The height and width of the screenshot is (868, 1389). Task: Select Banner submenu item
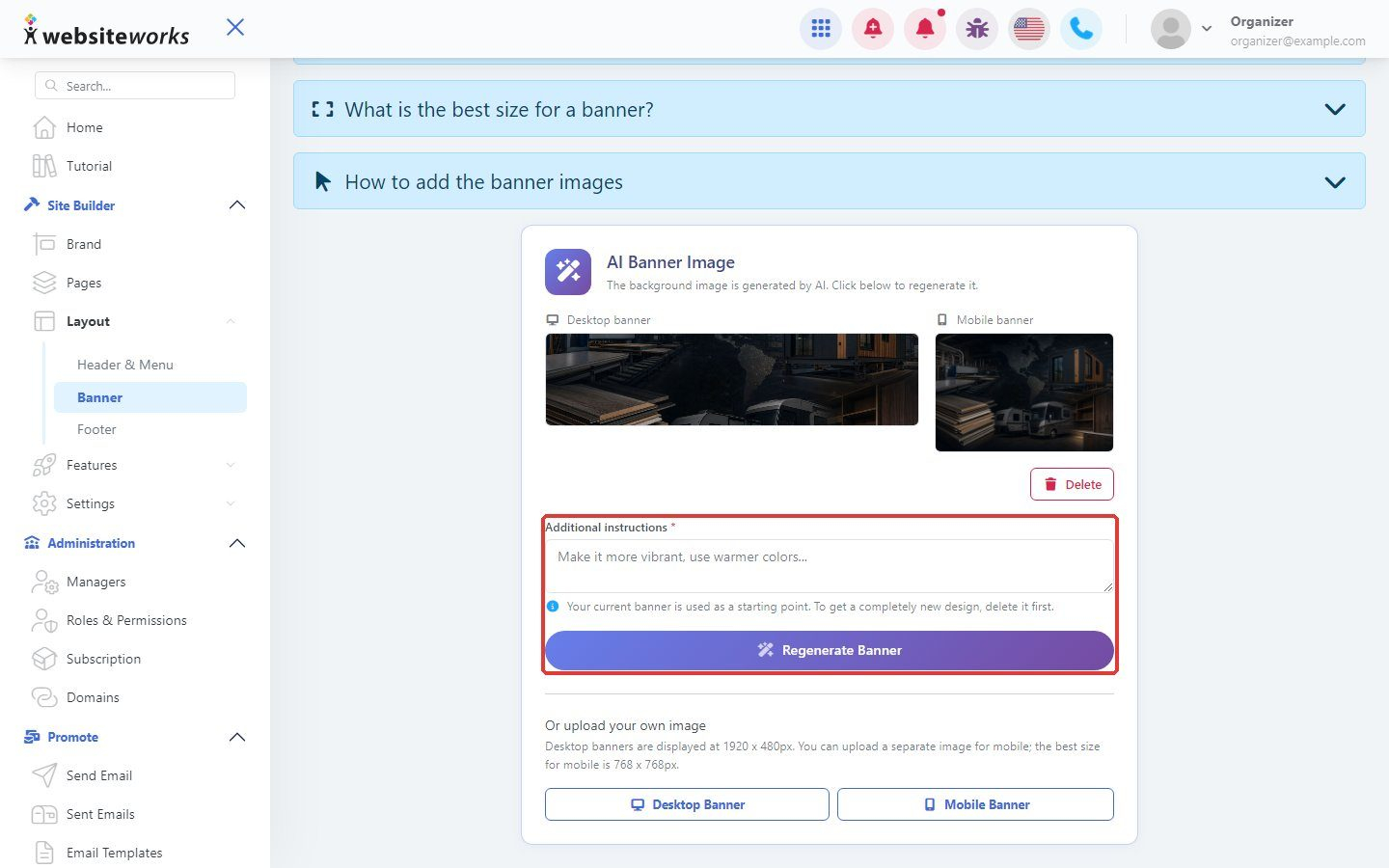[150, 397]
